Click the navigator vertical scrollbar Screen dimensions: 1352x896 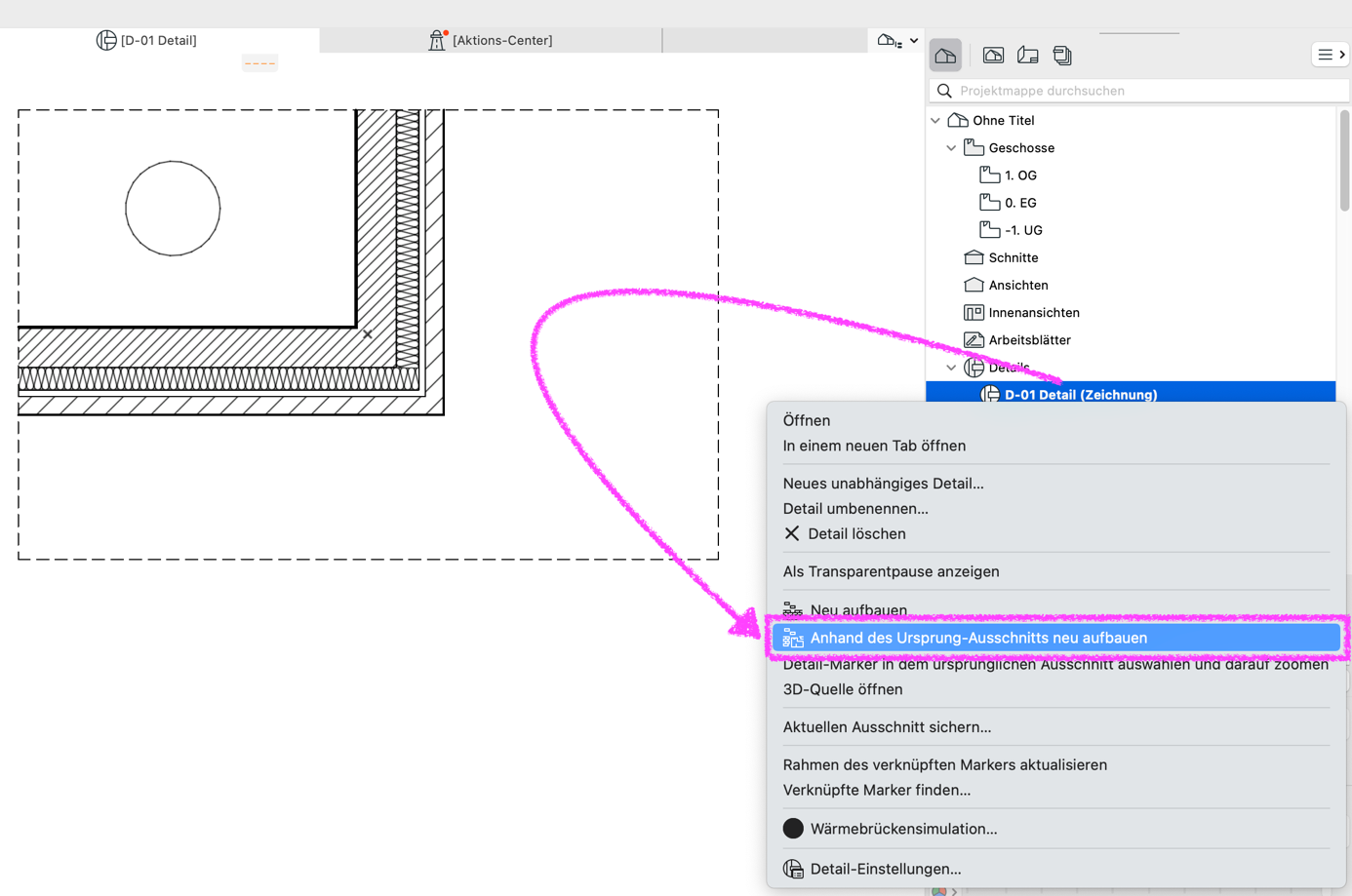[1345, 161]
